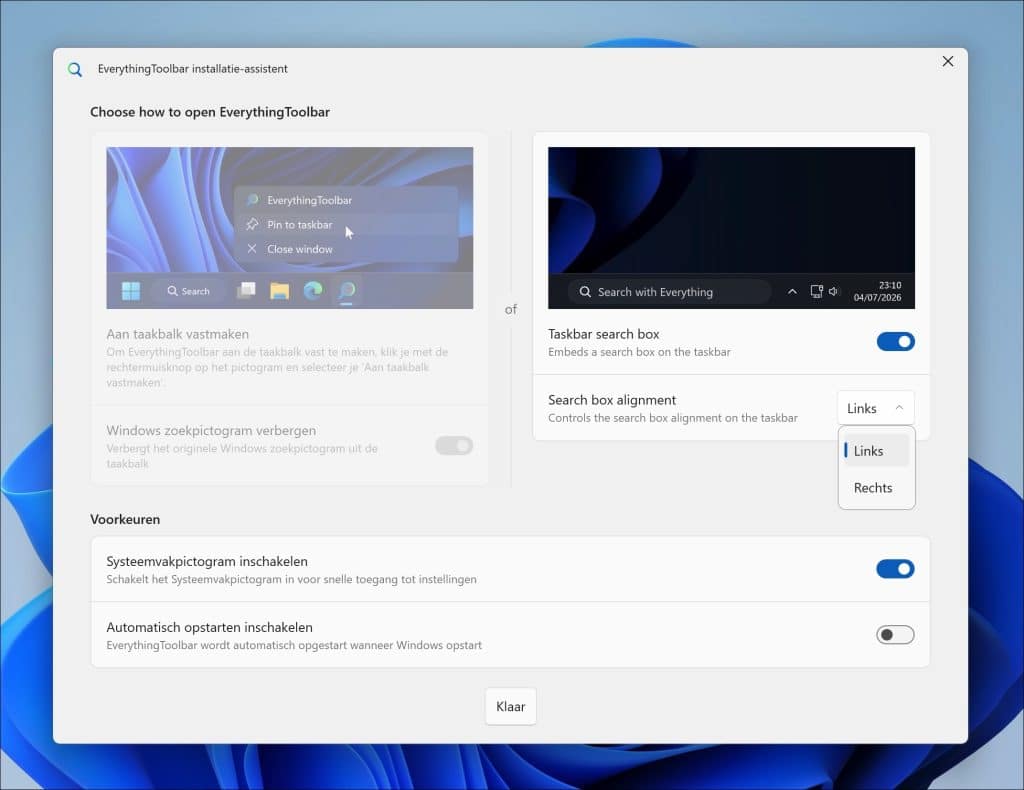Viewport: 1024px width, 790px height.
Task: Click the Voorkeuren section heading
Action: coord(125,520)
